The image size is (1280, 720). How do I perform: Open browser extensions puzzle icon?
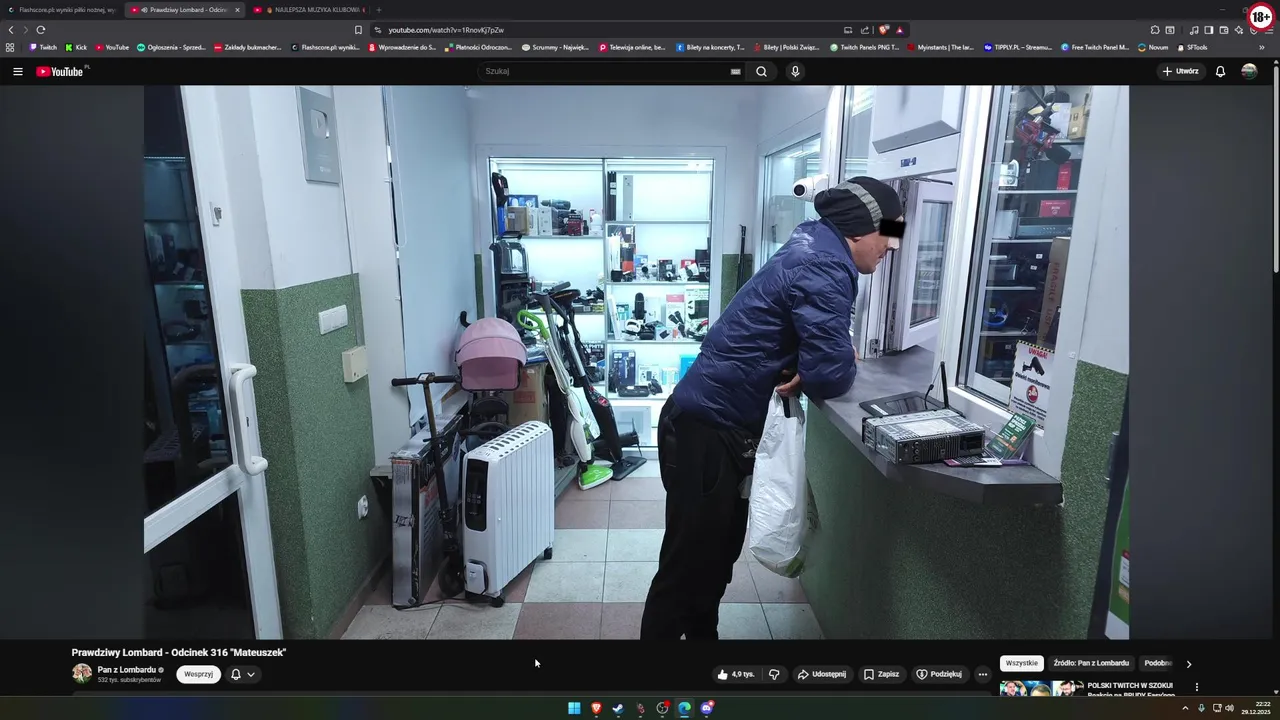[x=1155, y=30]
